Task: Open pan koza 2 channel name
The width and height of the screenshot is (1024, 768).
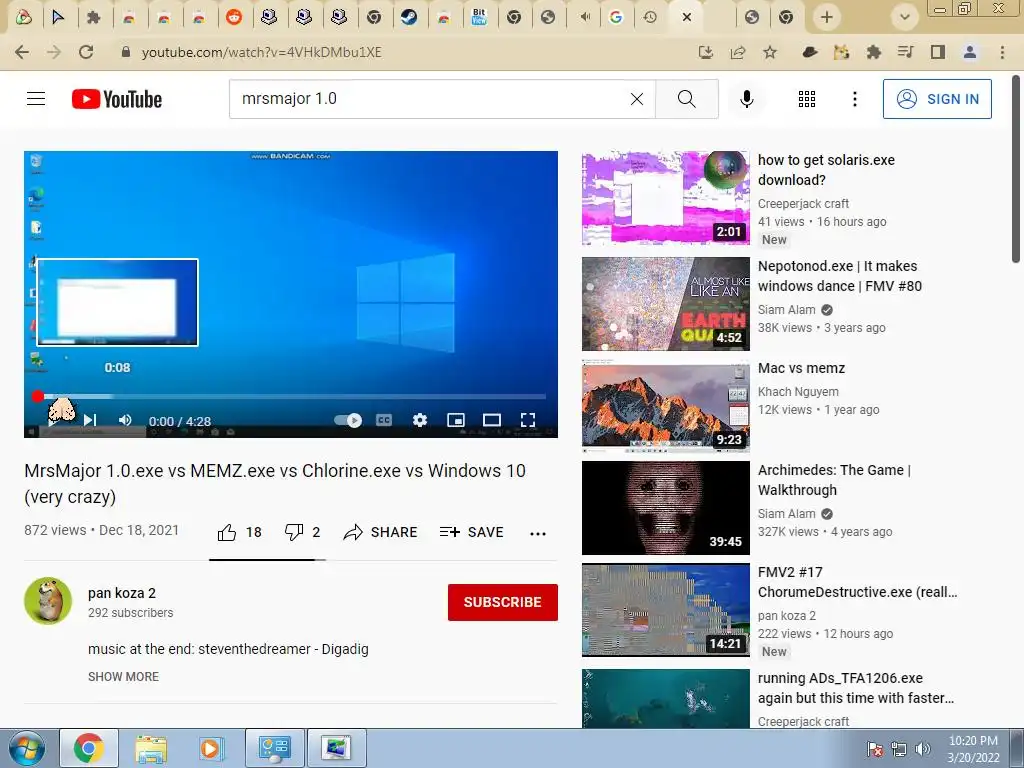Action: click(x=121, y=593)
